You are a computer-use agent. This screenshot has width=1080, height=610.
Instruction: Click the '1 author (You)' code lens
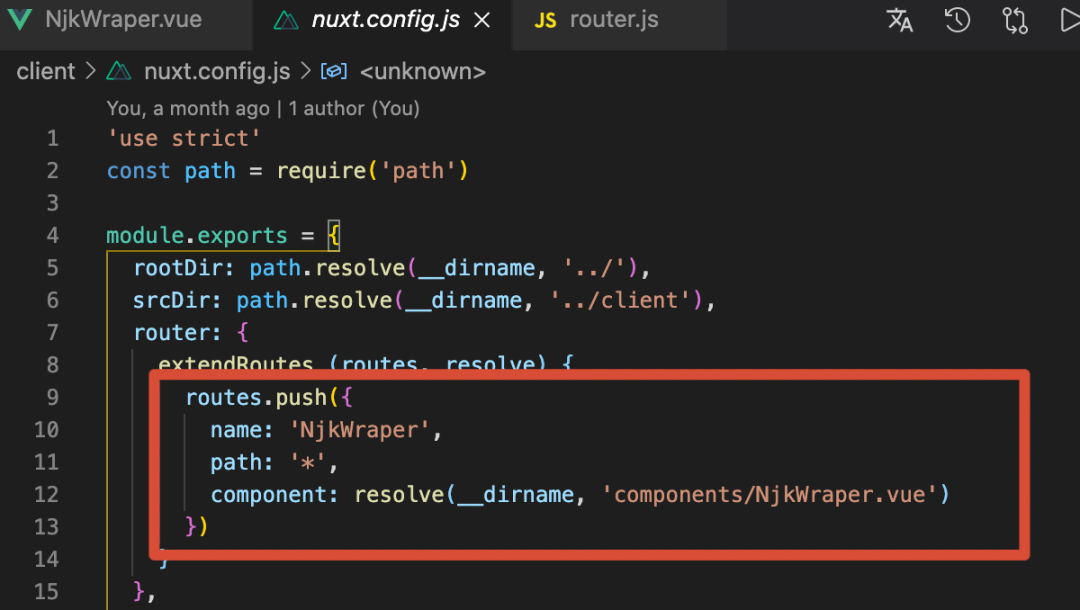[356, 108]
